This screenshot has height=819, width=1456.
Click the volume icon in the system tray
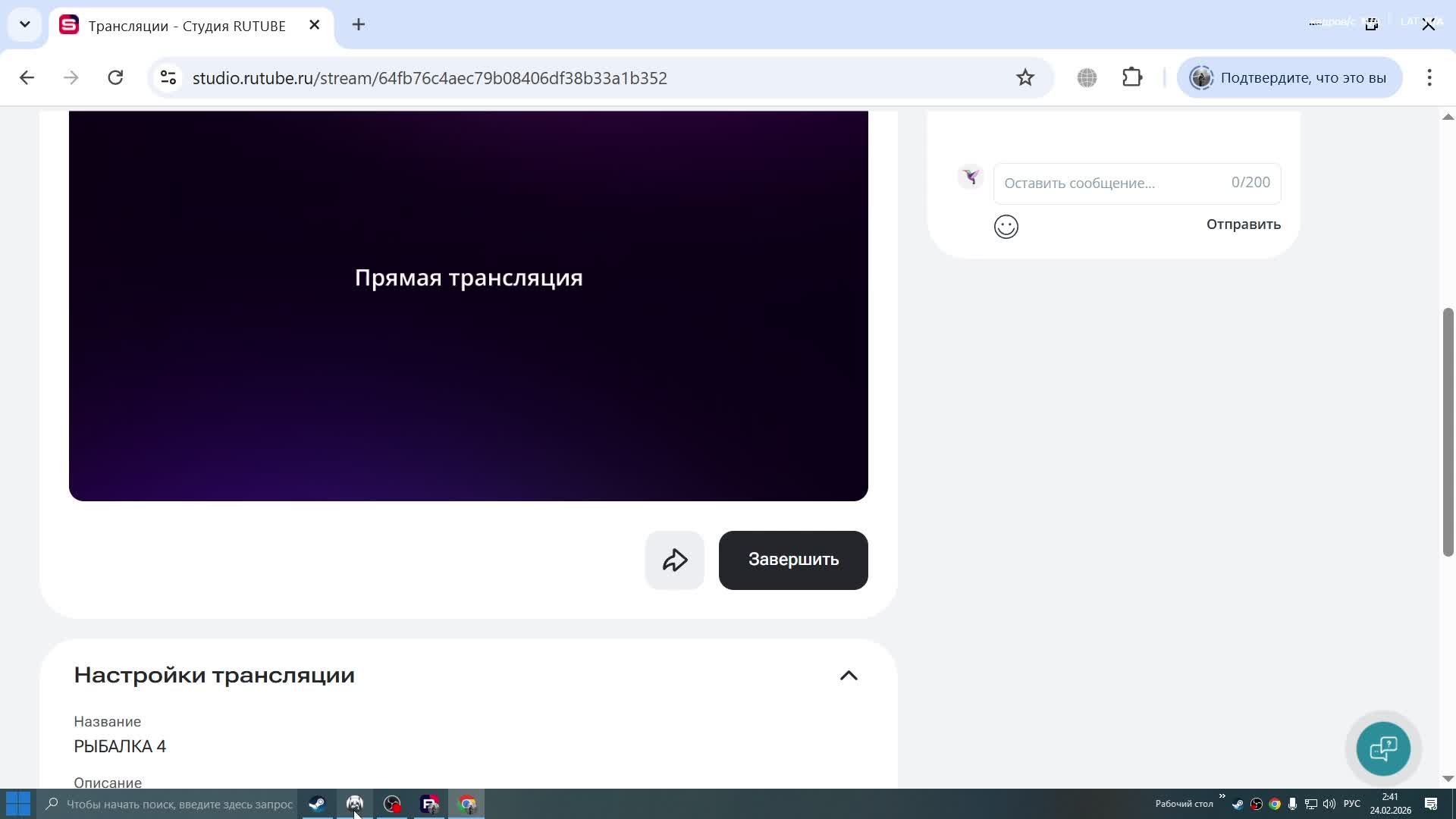point(1328,804)
